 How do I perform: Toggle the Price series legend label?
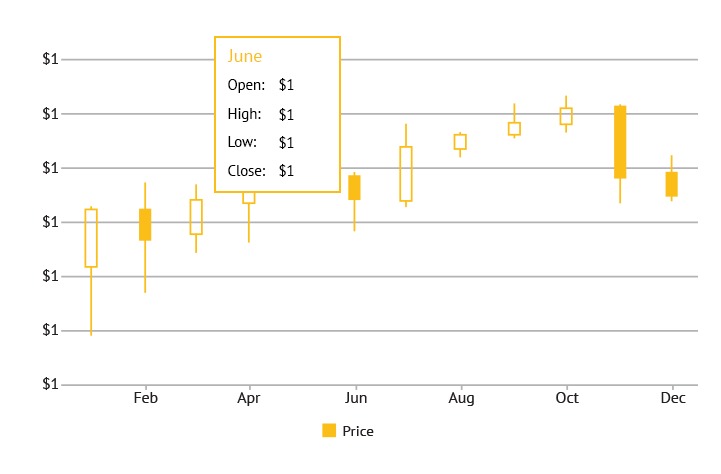[357, 431]
